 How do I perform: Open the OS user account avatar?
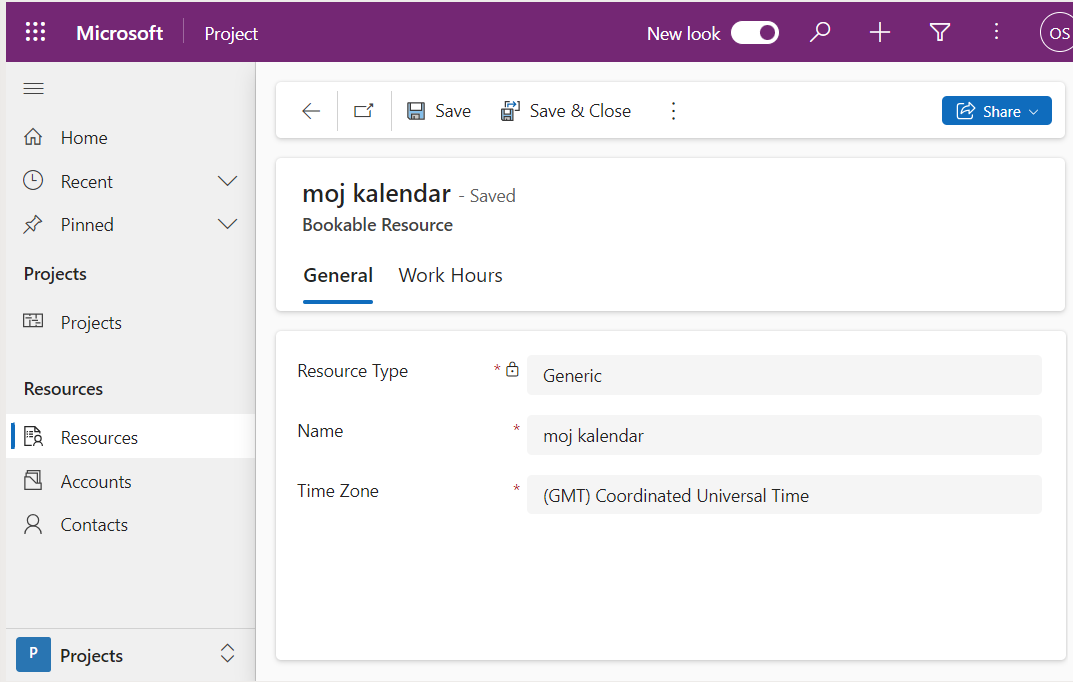coord(1056,33)
